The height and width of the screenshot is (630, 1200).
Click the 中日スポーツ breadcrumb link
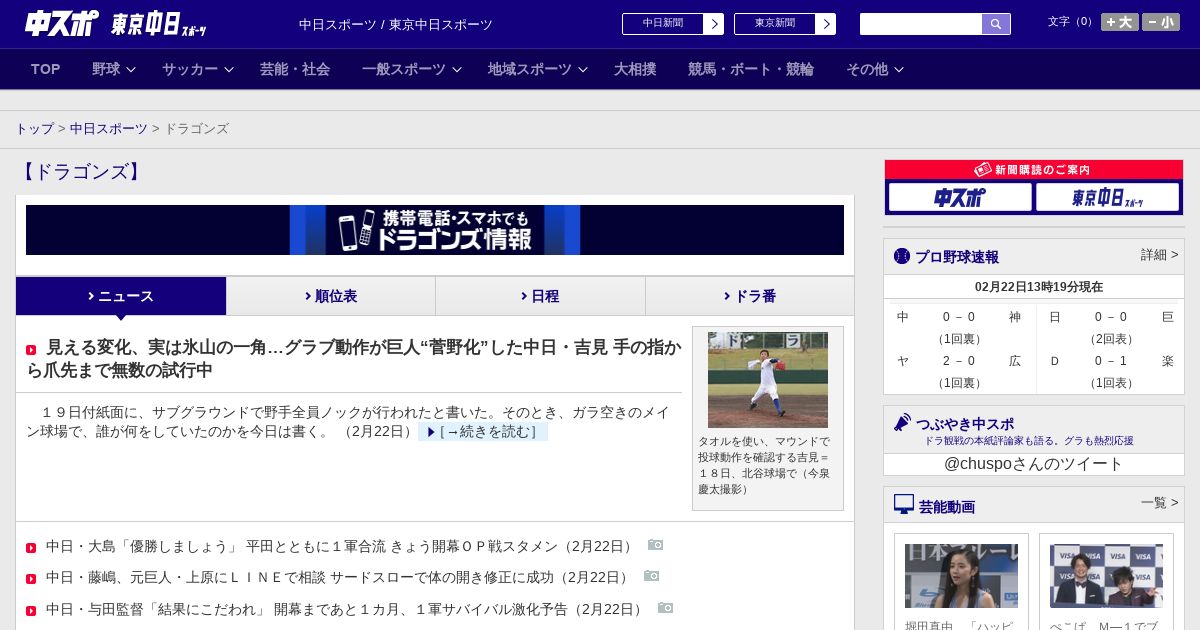coord(109,129)
